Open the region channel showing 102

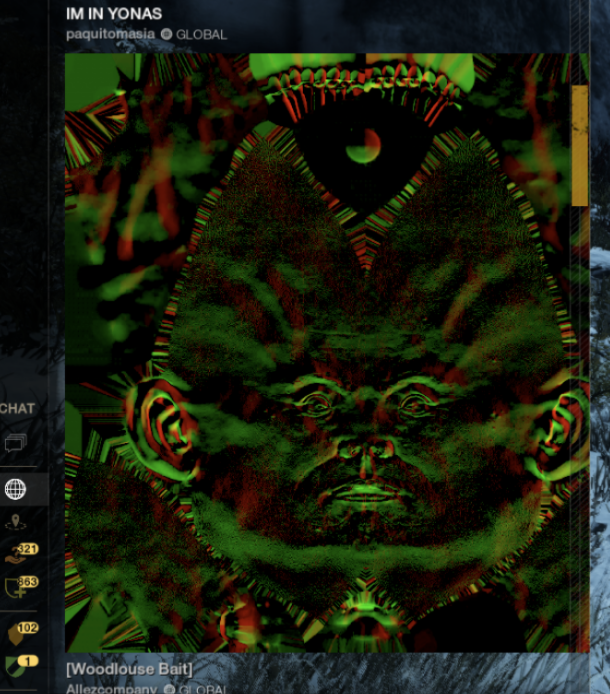(x=16, y=635)
